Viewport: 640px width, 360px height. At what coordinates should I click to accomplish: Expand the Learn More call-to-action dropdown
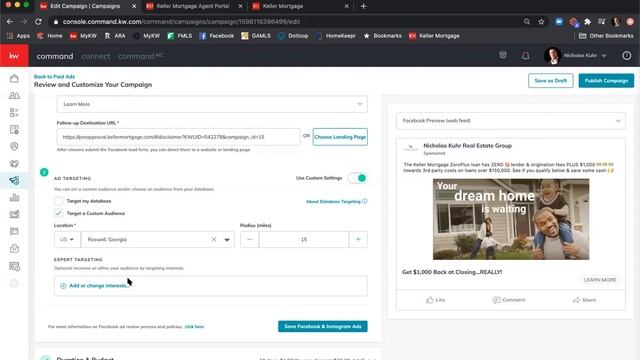tap(212, 104)
